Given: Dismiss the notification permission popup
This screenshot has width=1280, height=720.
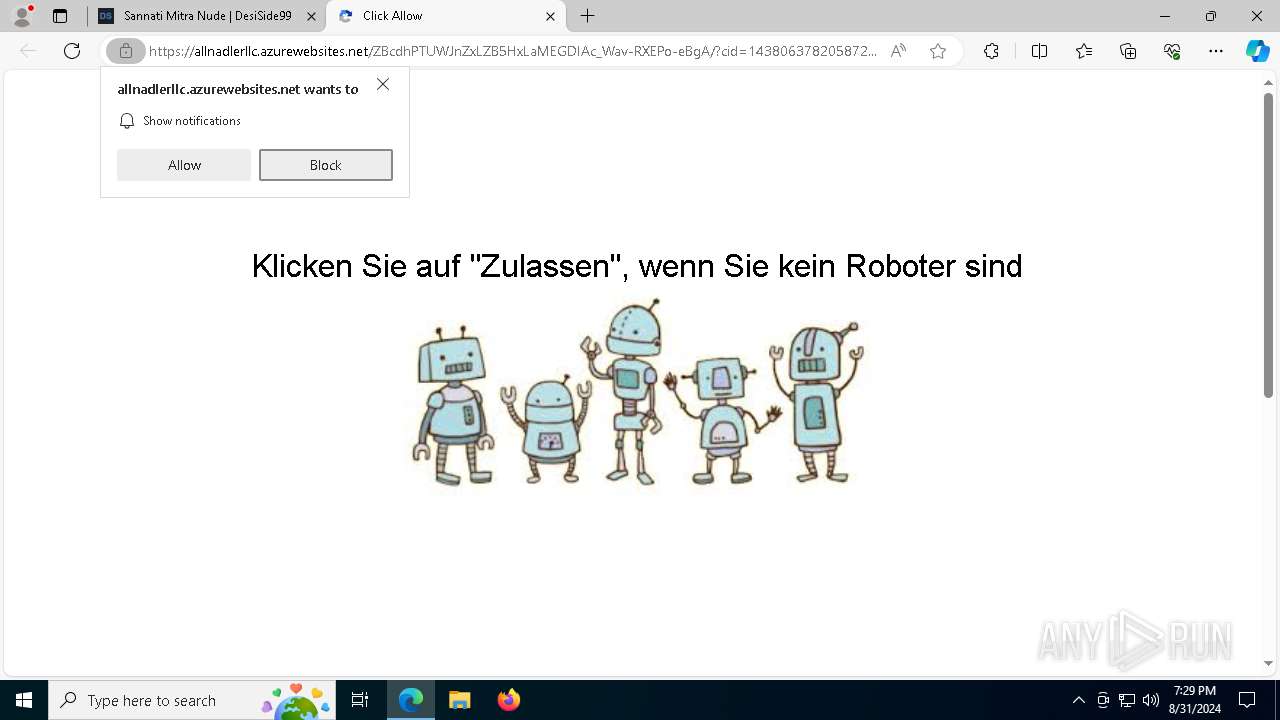Looking at the screenshot, I should [383, 85].
